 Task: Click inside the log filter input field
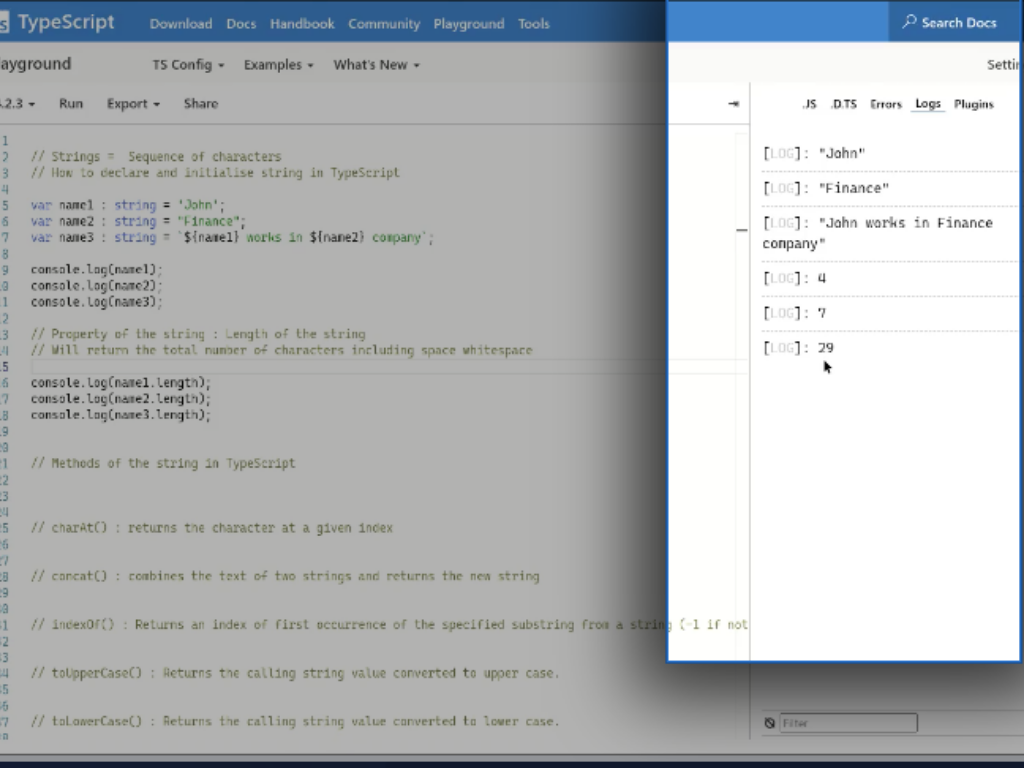click(x=850, y=722)
